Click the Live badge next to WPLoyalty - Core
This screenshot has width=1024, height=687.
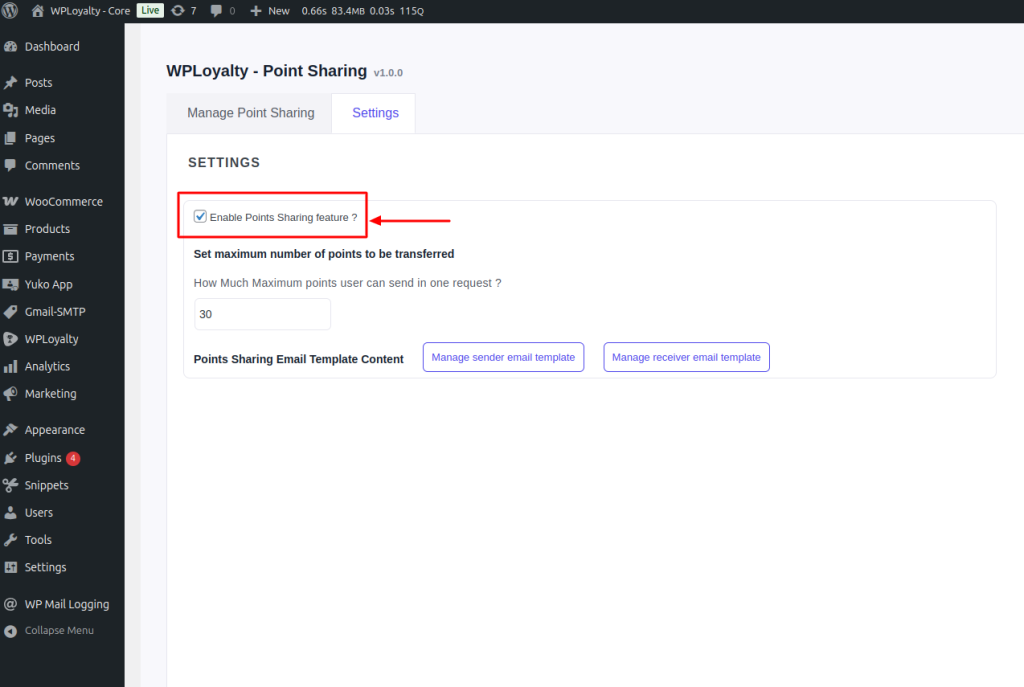[x=149, y=10]
